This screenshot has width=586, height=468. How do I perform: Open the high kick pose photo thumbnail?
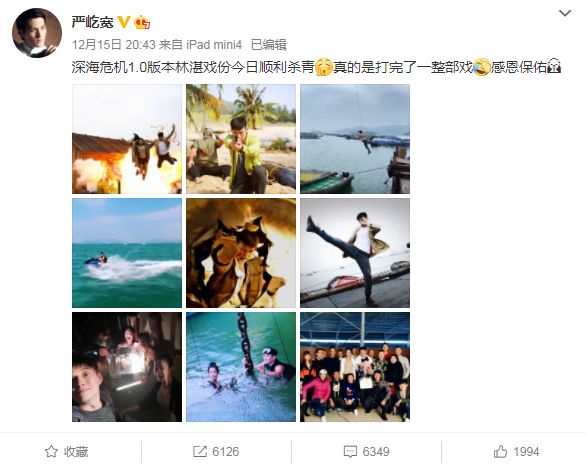coord(355,253)
